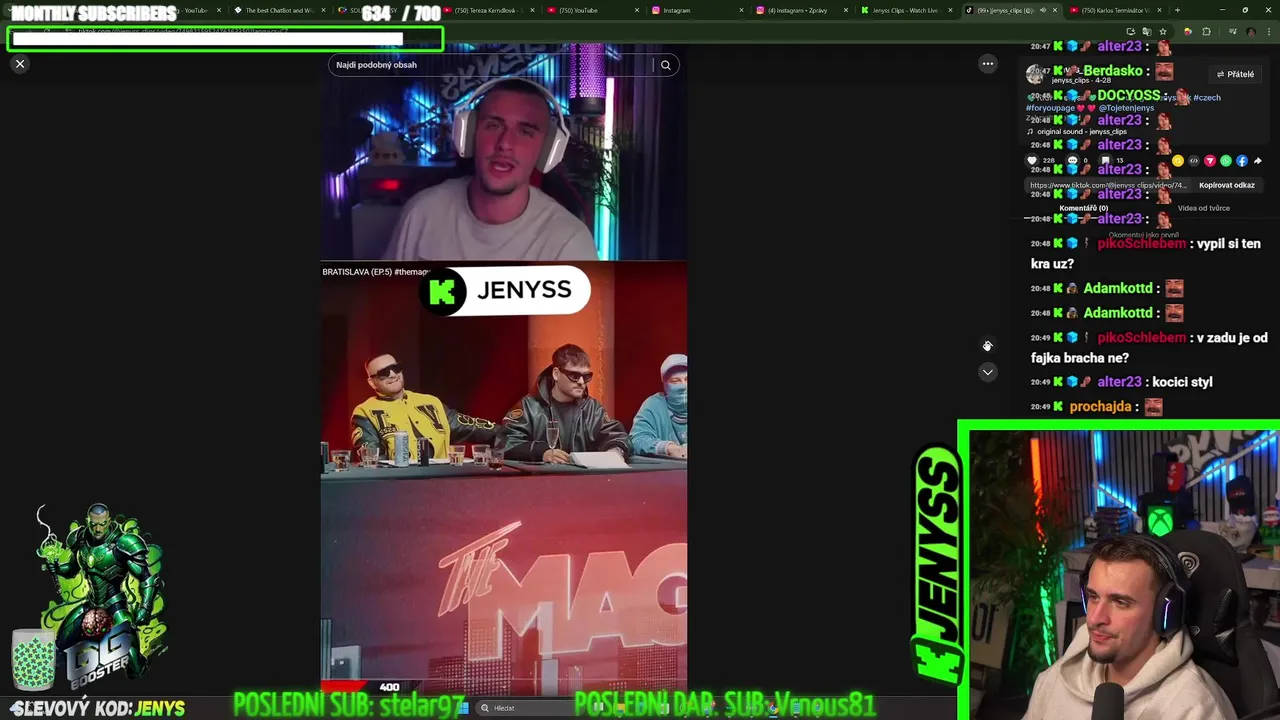This screenshot has height=720, width=1280.
Task: Bookmark this page with star icon
Action: coord(1163,32)
